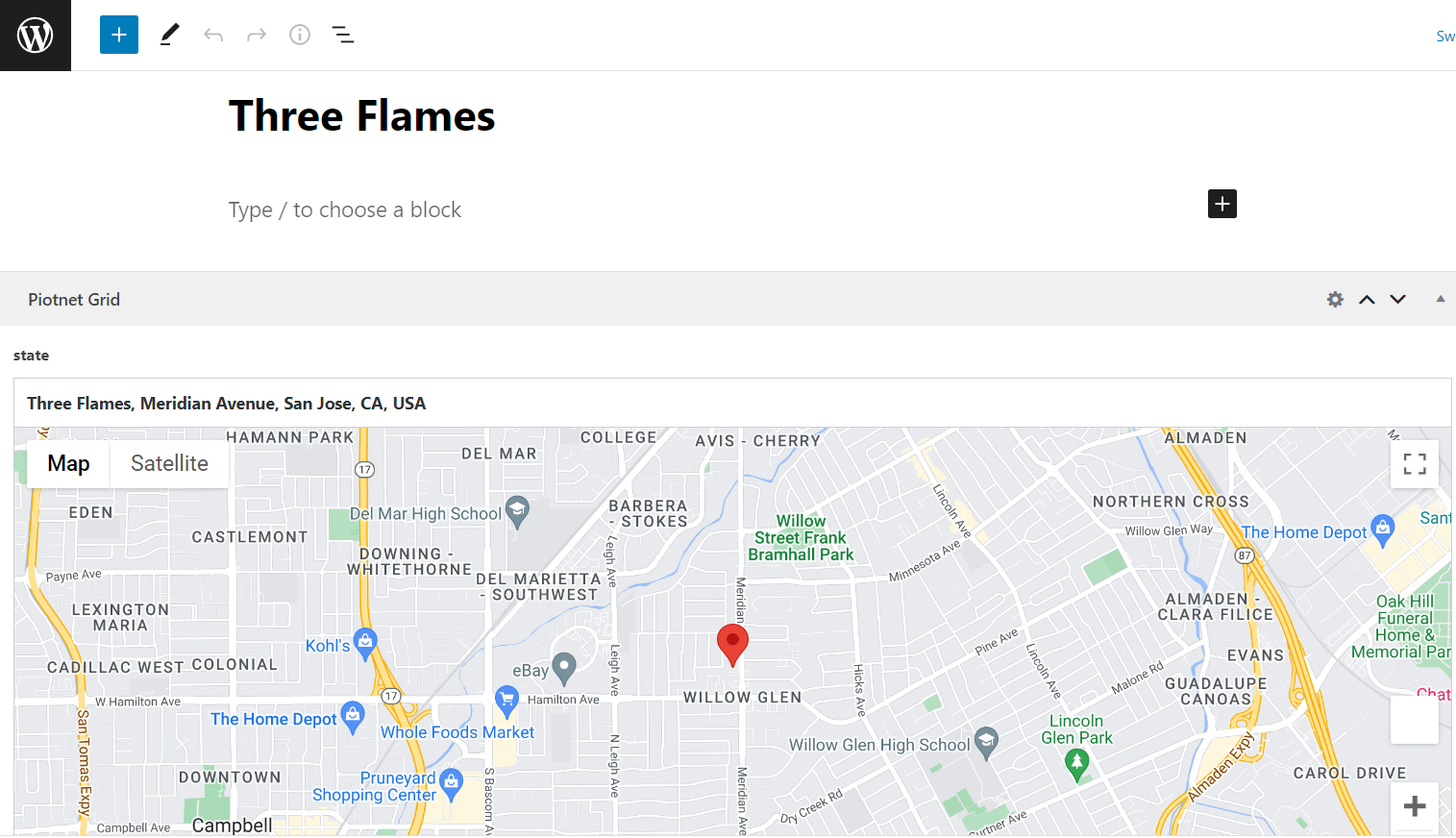Open the list view outline icon
1456x838 pixels.
tap(342, 35)
